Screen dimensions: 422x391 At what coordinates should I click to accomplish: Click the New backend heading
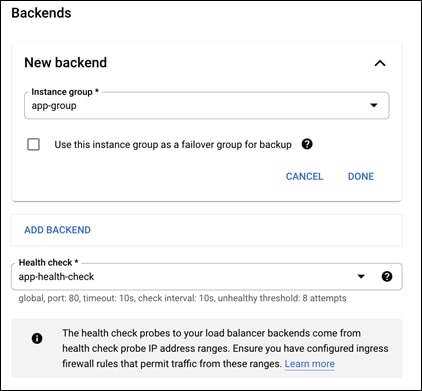click(66, 62)
